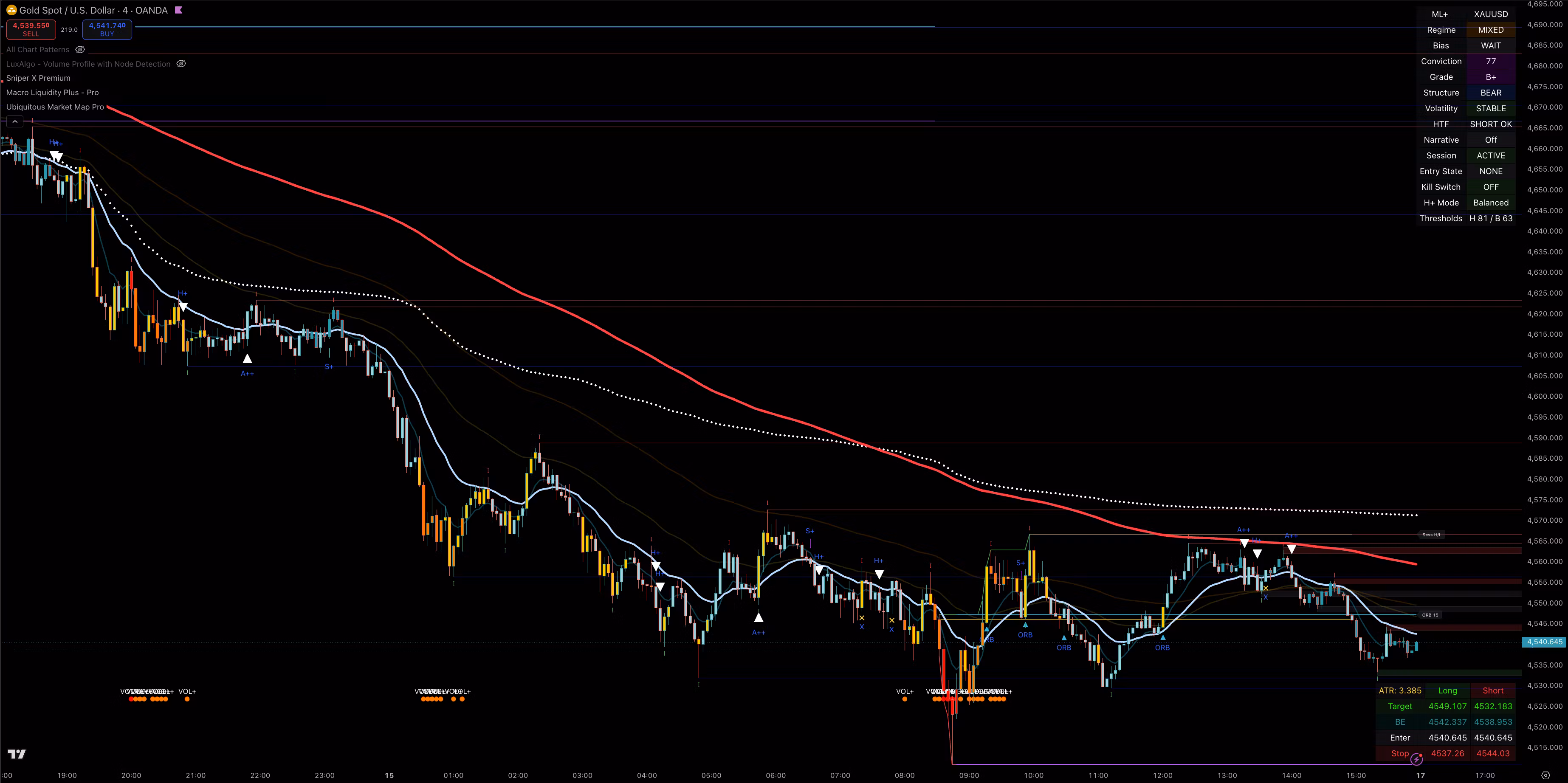Click the Long BE value 4542.337
1568x783 pixels.
tap(1447, 722)
